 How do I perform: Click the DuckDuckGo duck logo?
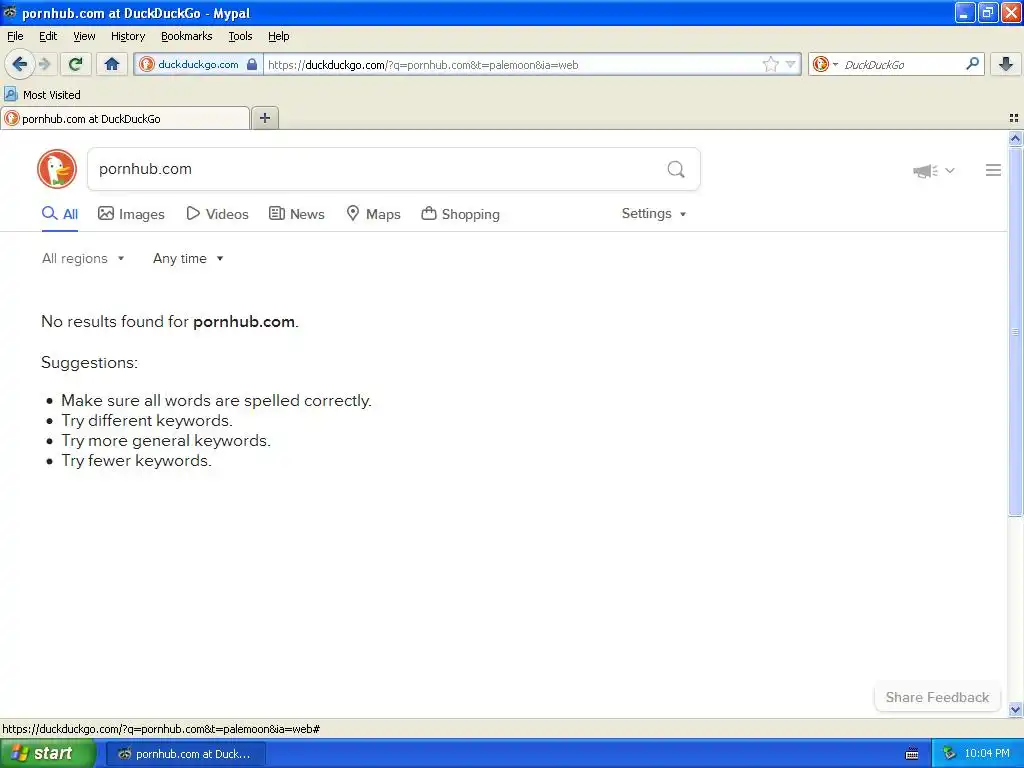coord(57,169)
